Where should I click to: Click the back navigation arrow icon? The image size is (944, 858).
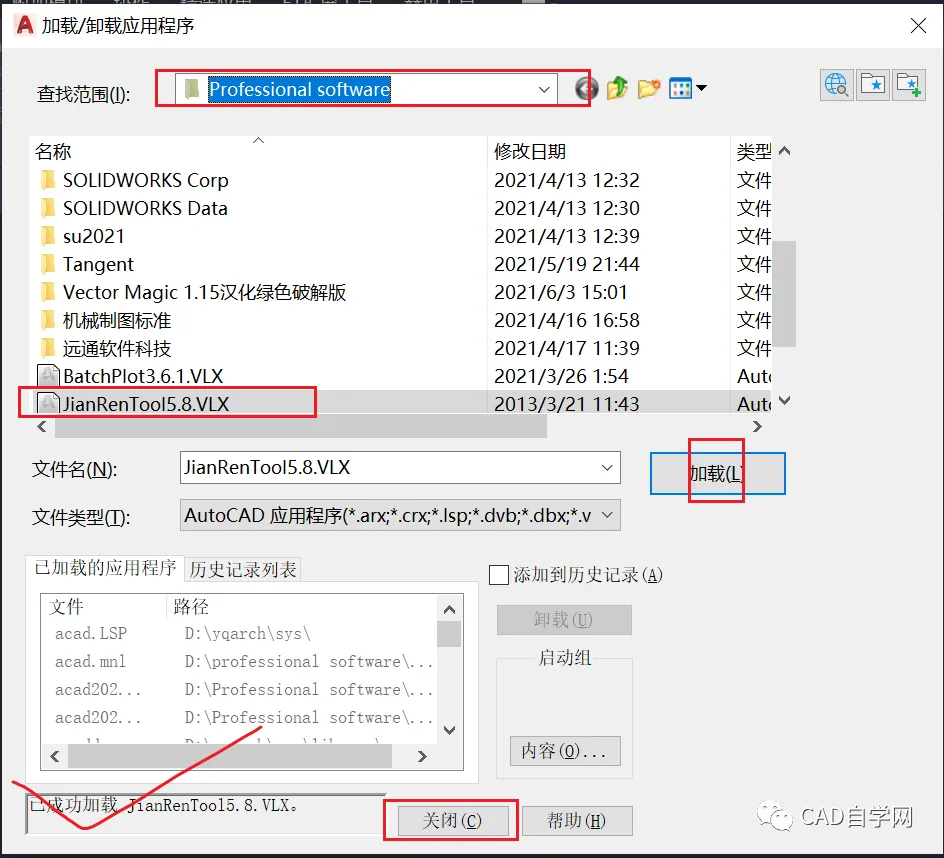(x=586, y=89)
